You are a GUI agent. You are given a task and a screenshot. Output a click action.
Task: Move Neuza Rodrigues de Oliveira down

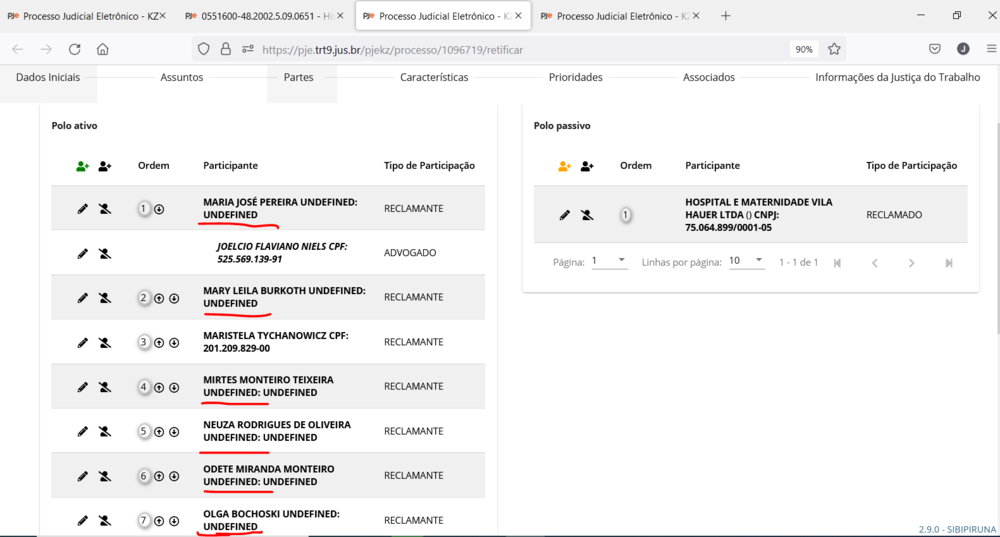coord(173,432)
